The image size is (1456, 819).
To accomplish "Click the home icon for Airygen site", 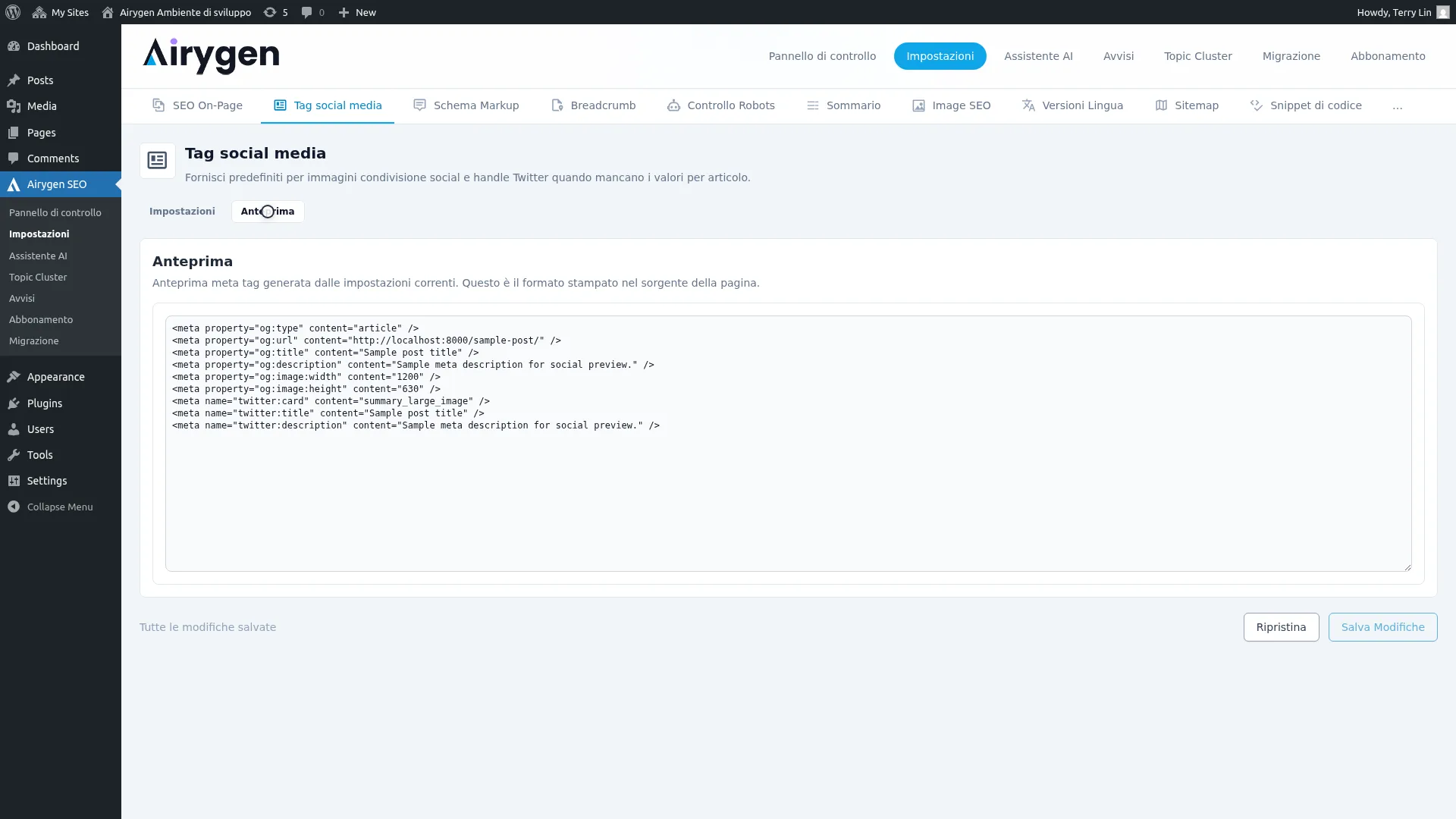I will (x=108, y=12).
